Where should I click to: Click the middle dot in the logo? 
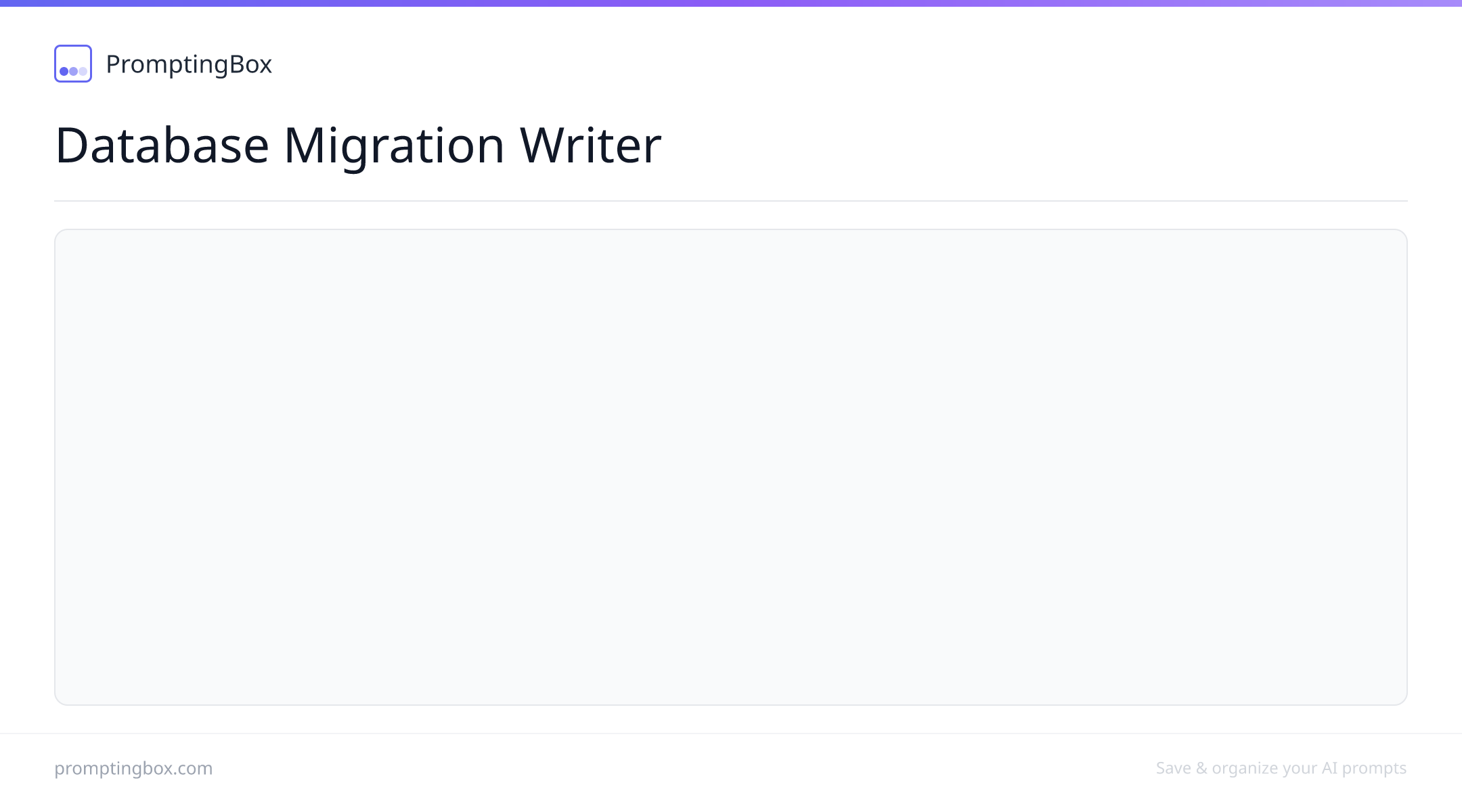click(73, 71)
